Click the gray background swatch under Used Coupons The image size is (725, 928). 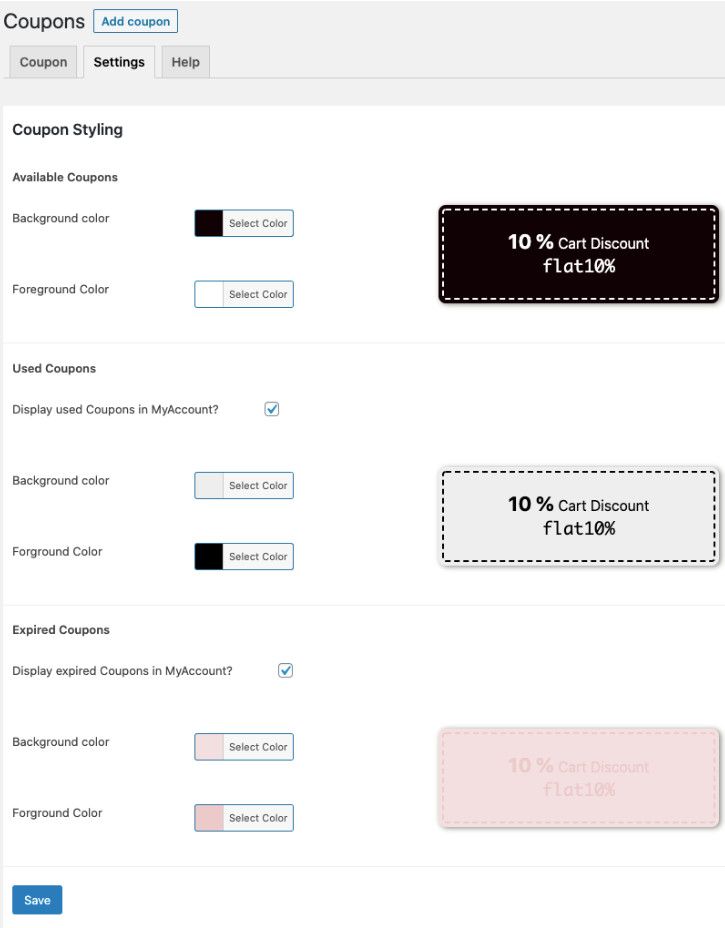point(210,485)
